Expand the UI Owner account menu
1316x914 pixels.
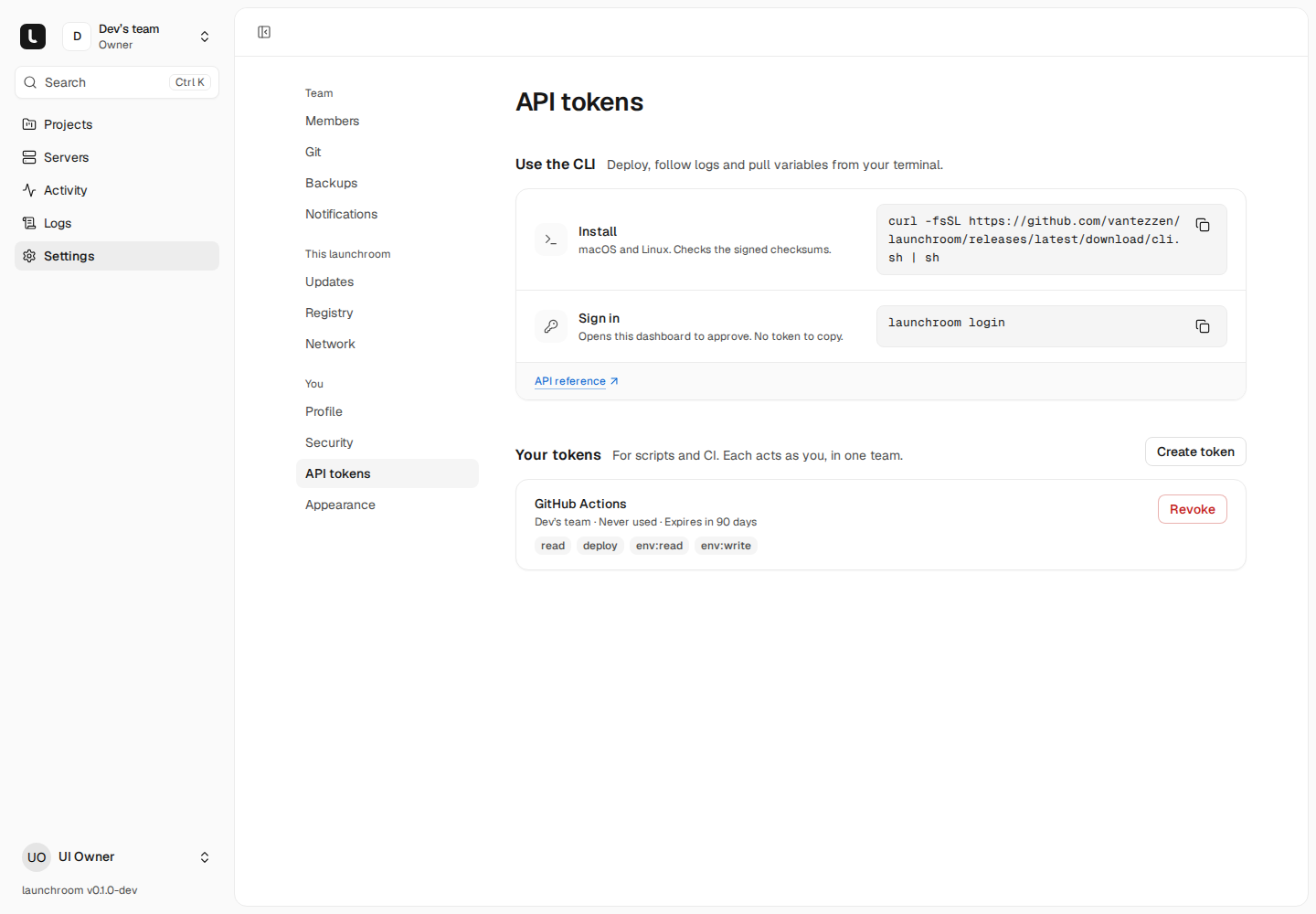tap(117, 857)
